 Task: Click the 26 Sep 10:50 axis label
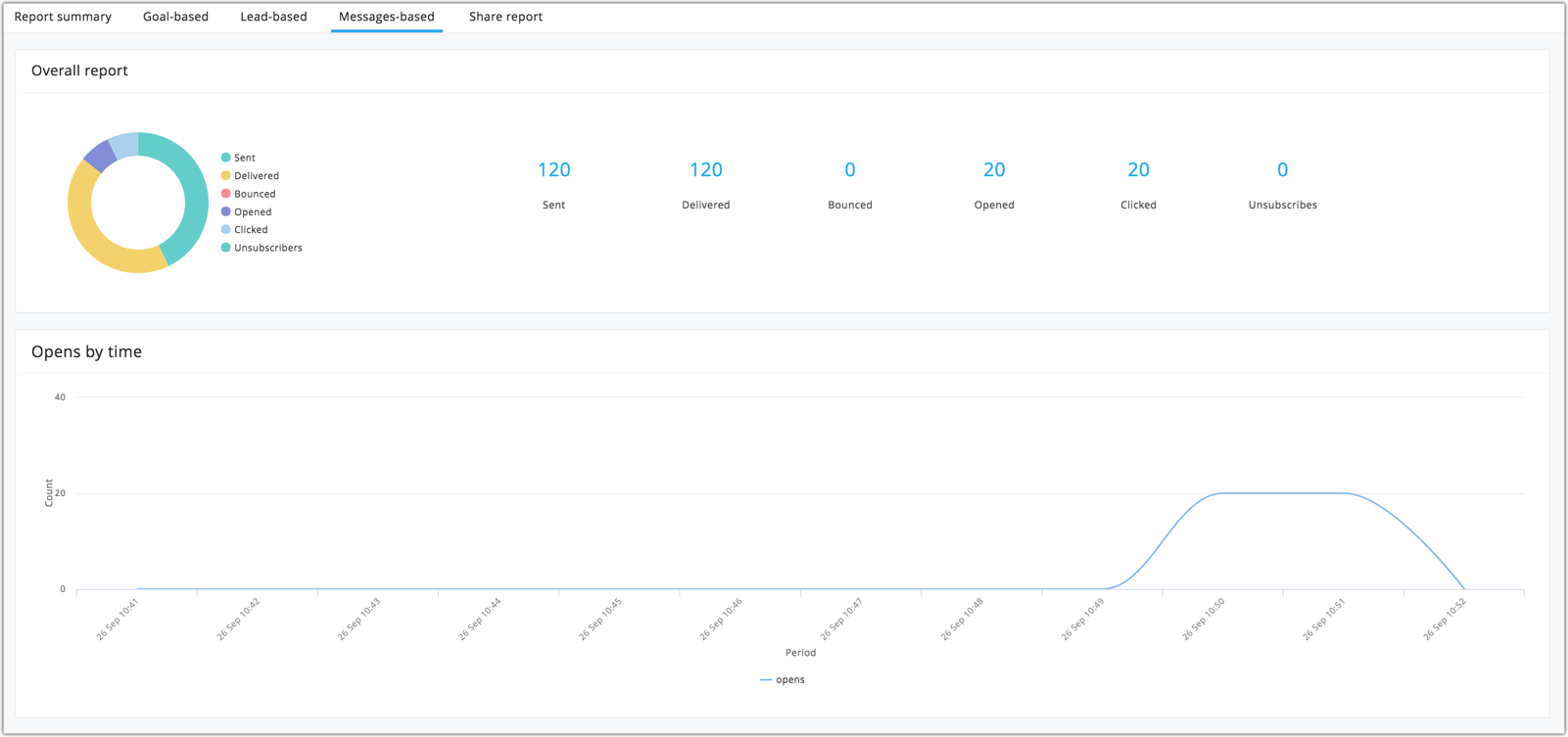(1204, 620)
